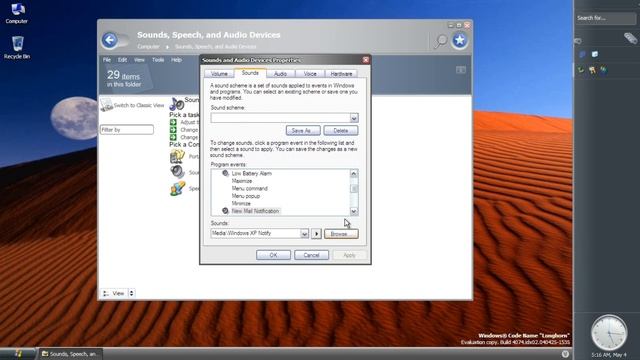Click the Browse button
This screenshot has width=640, height=360.
[x=341, y=233]
